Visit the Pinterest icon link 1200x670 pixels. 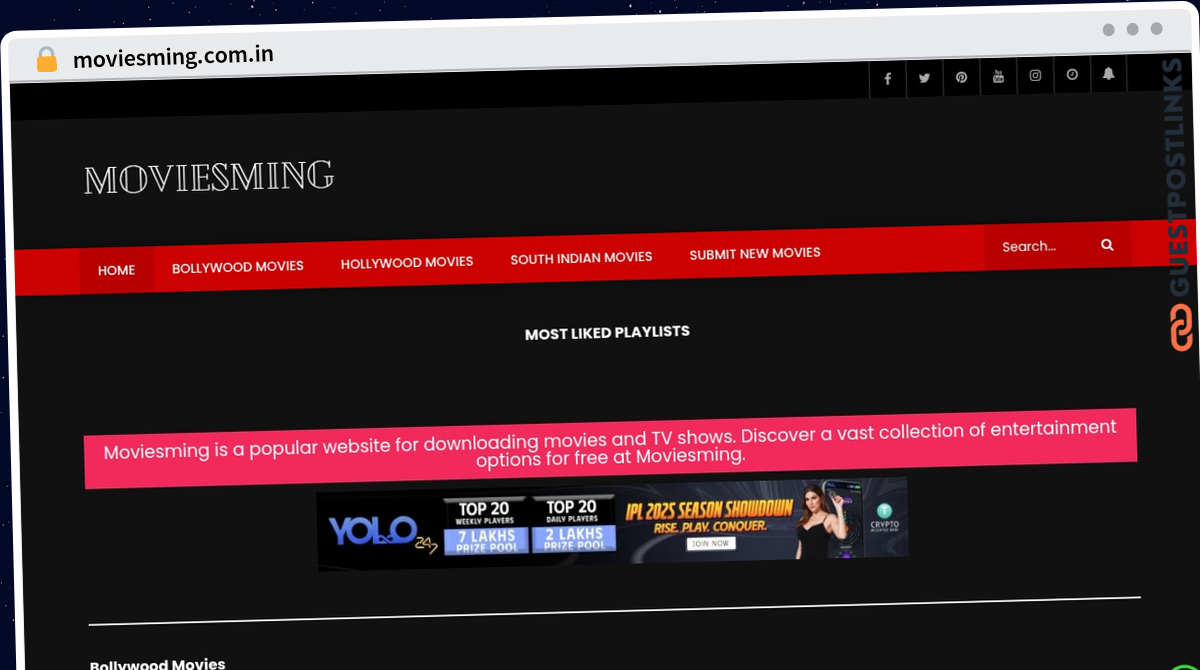point(961,77)
